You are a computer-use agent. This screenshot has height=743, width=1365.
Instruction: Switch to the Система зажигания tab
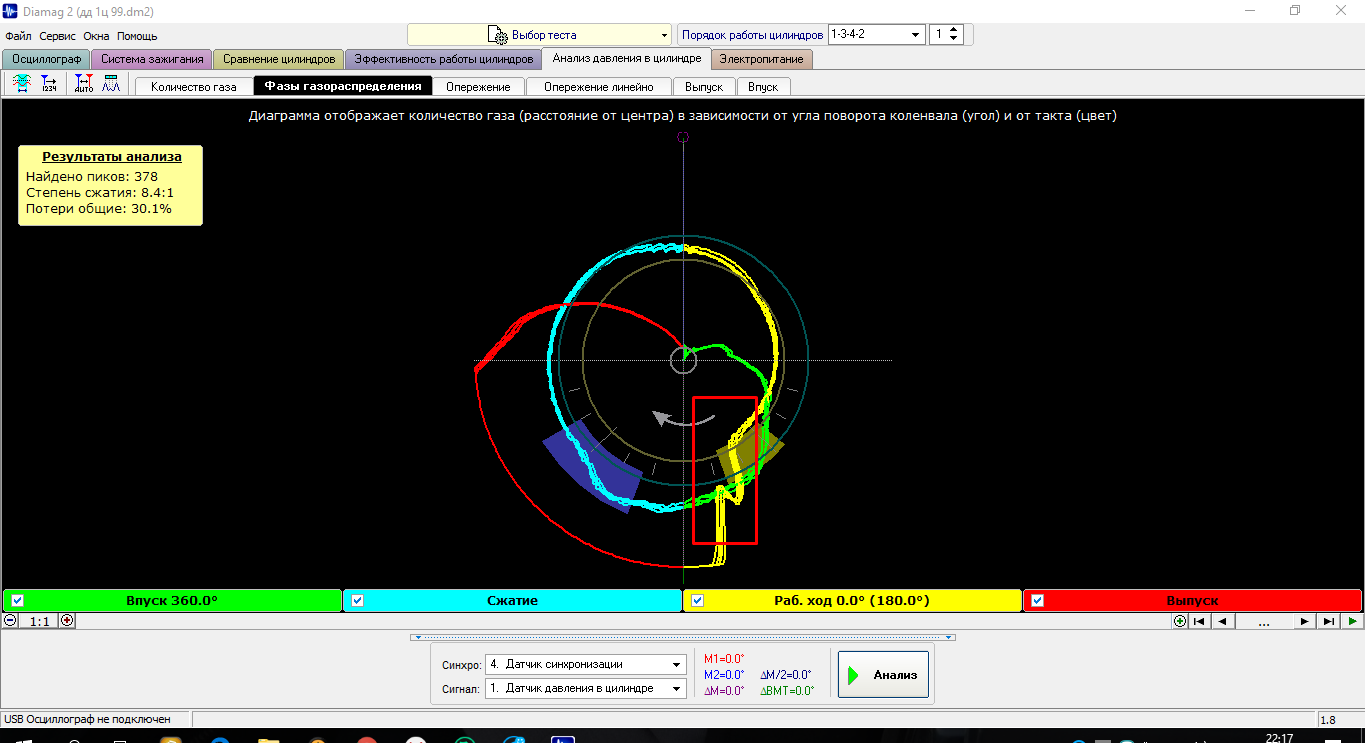click(x=152, y=59)
